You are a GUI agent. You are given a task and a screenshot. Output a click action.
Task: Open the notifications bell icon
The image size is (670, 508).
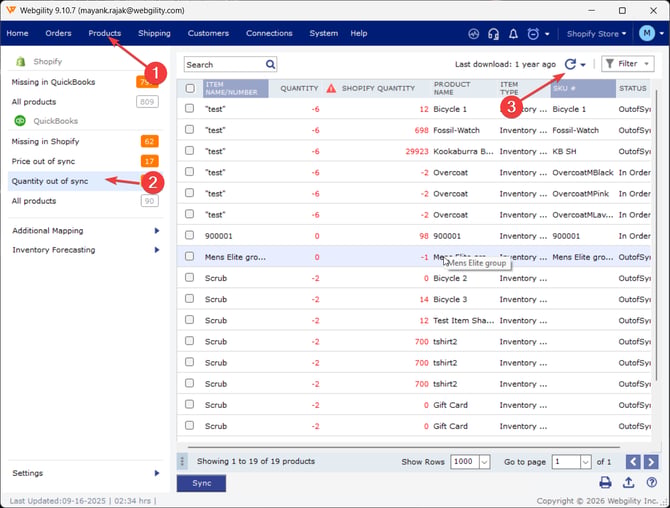point(513,34)
